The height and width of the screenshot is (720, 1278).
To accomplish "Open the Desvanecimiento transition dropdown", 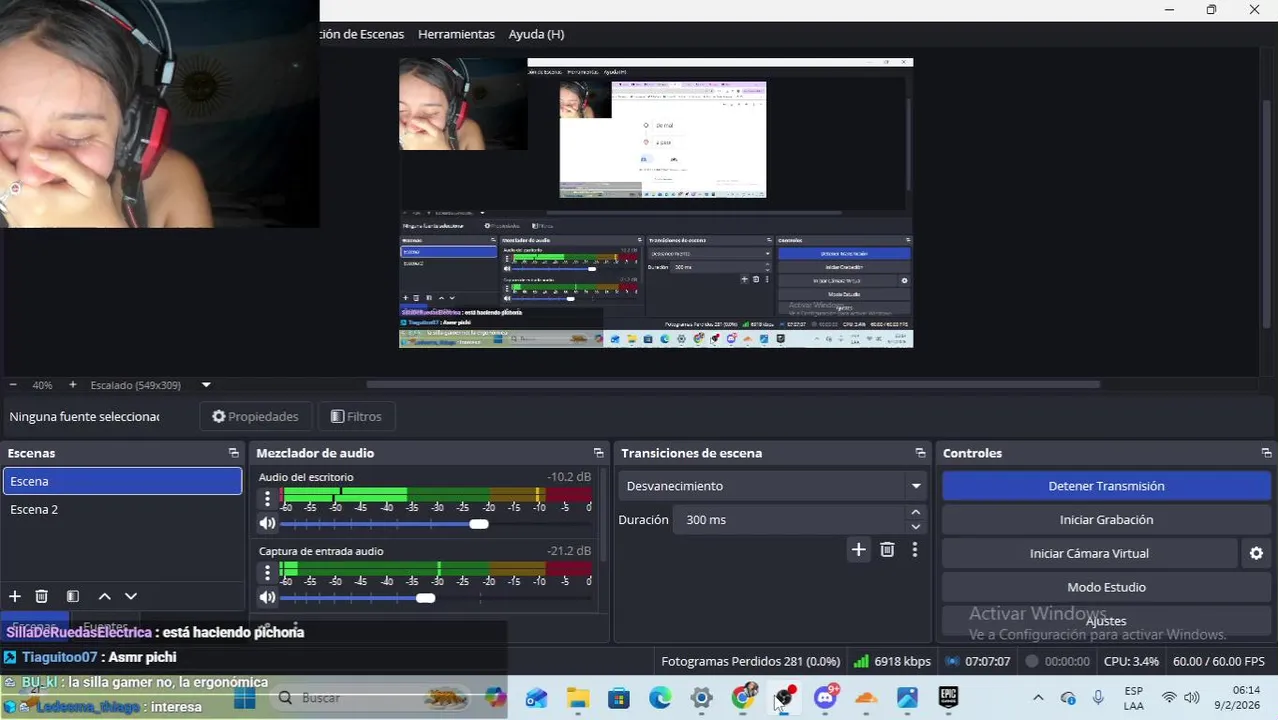I will (771, 486).
